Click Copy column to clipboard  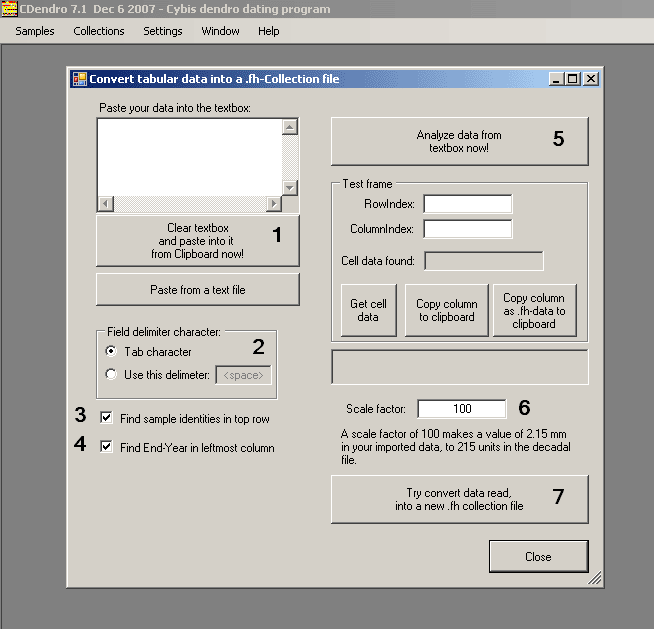[447, 310]
